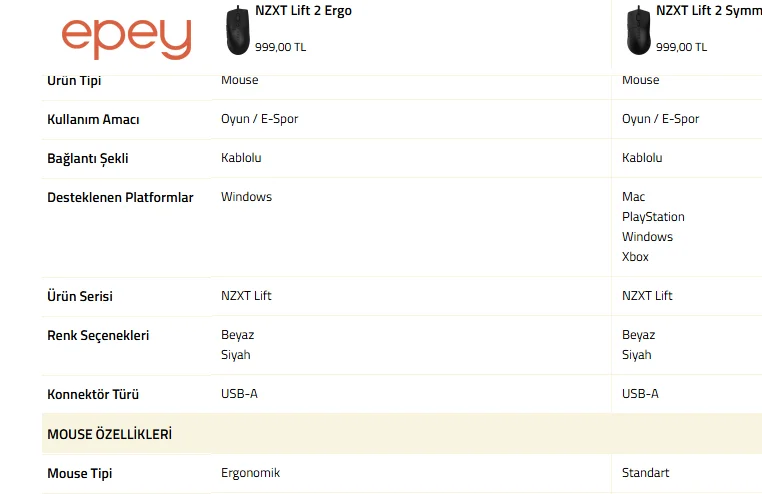Click the Xbox platform entry
Image resolution: width=762 pixels, height=494 pixels.
click(x=635, y=256)
